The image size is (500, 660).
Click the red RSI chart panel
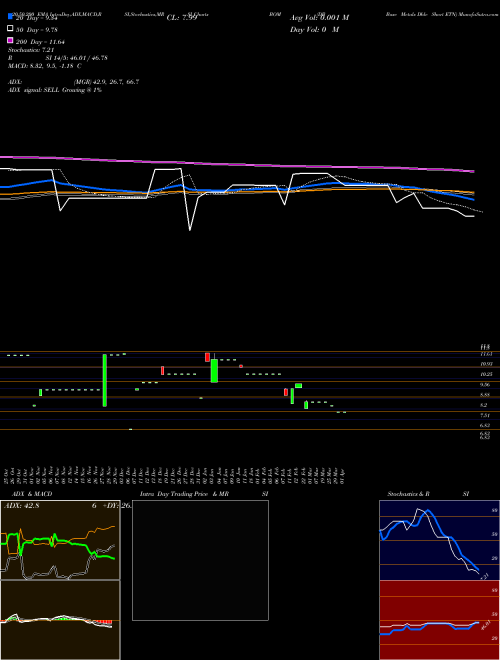point(439,620)
